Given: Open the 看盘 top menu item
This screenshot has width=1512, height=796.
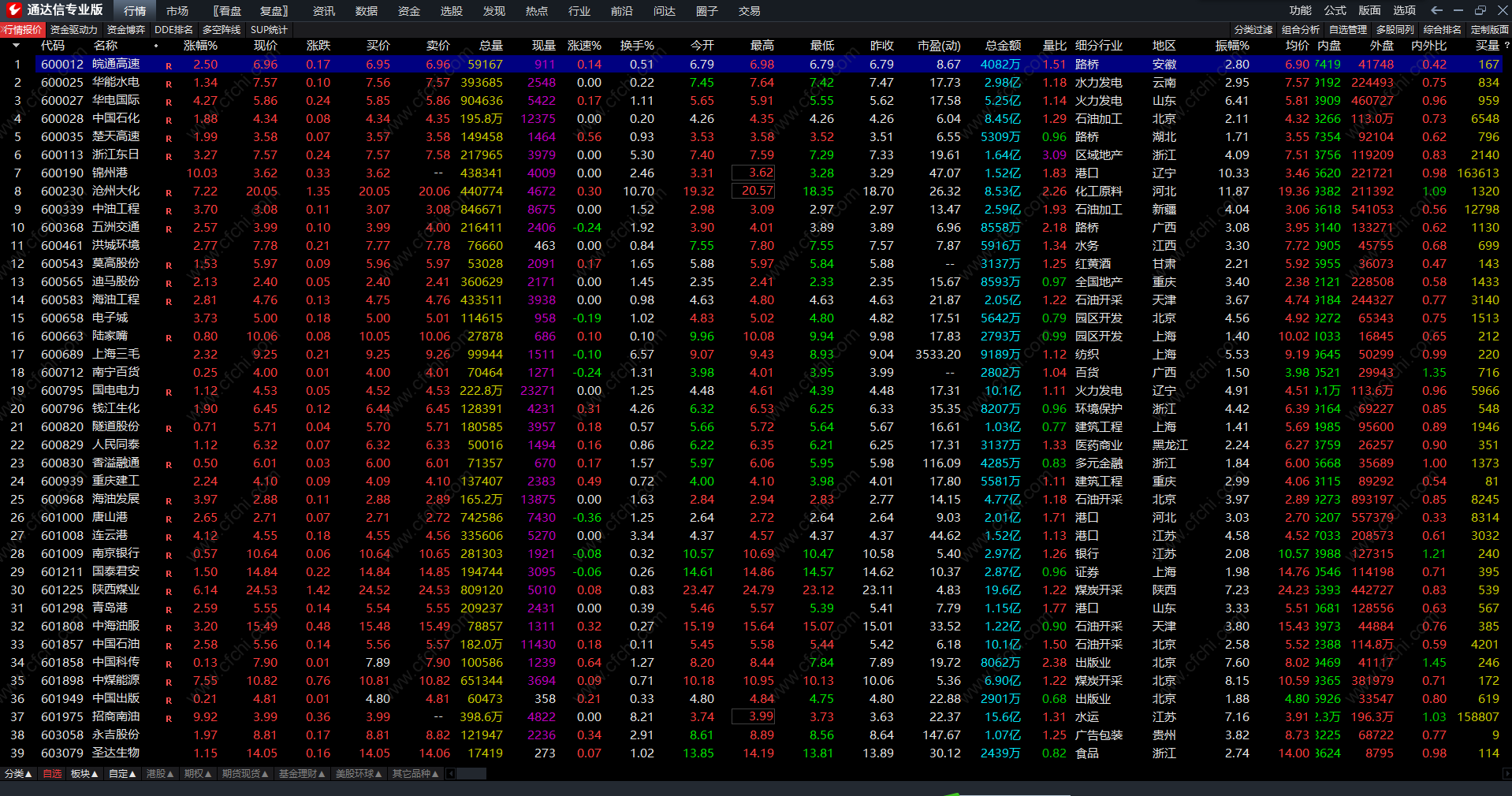Looking at the screenshot, I should point(228,11).
